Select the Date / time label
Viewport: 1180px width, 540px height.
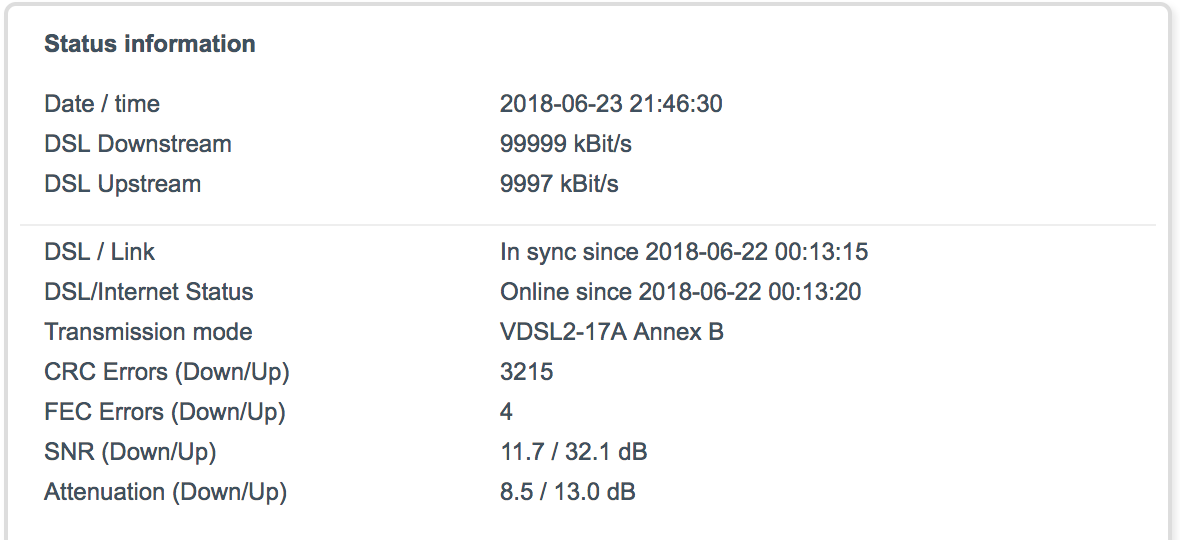click(102, 104)
